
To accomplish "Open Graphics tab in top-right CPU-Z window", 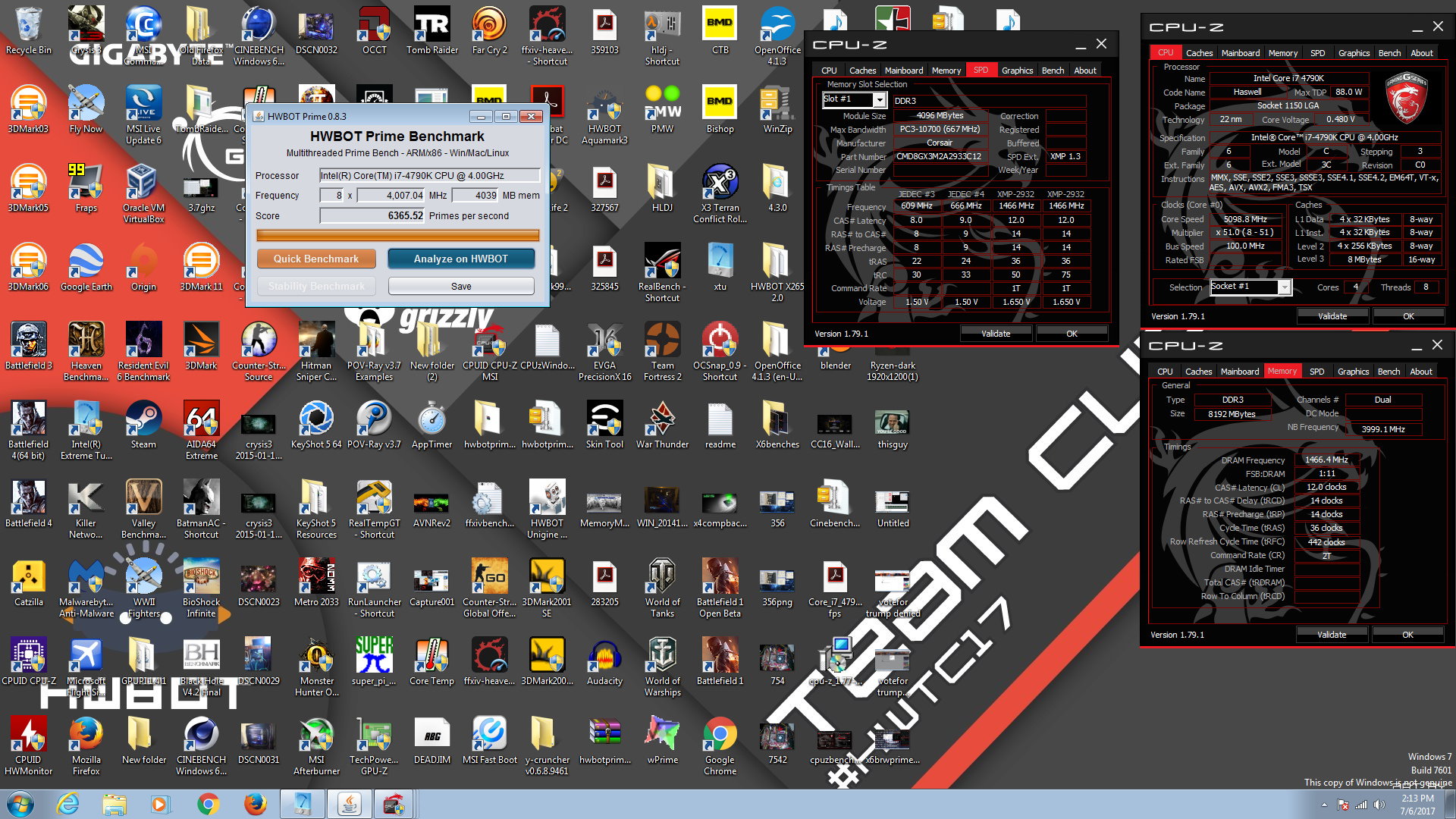I will [x=1354, y=53].
